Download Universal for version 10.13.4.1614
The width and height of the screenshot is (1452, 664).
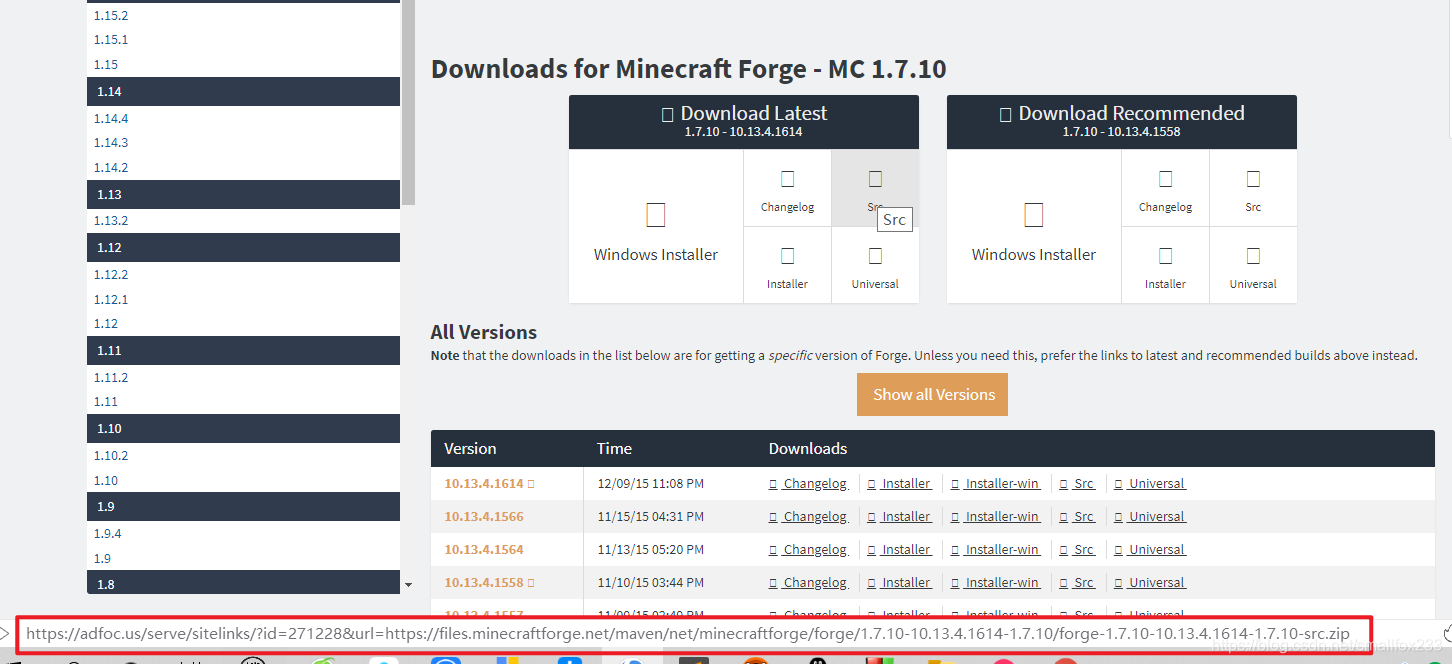pyautogui.click(x=1150, y=484)
